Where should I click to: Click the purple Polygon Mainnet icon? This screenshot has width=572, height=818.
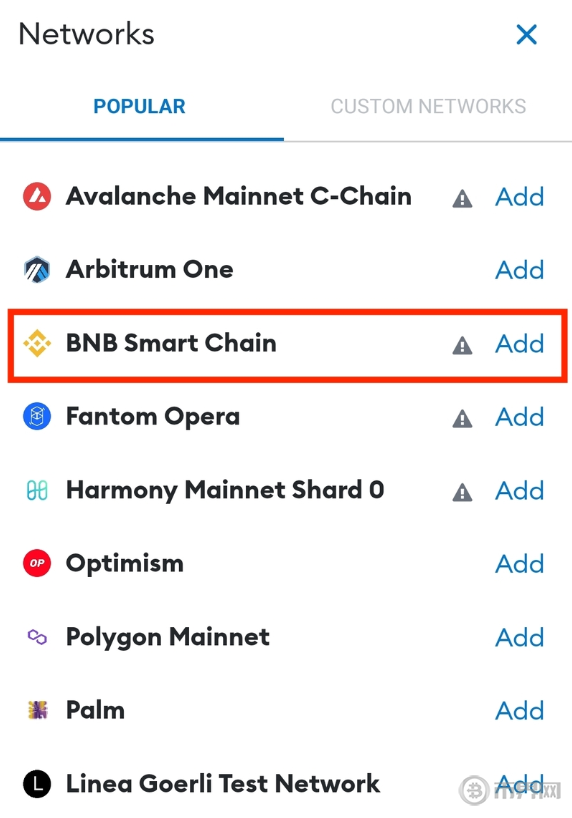click(37, 637)
